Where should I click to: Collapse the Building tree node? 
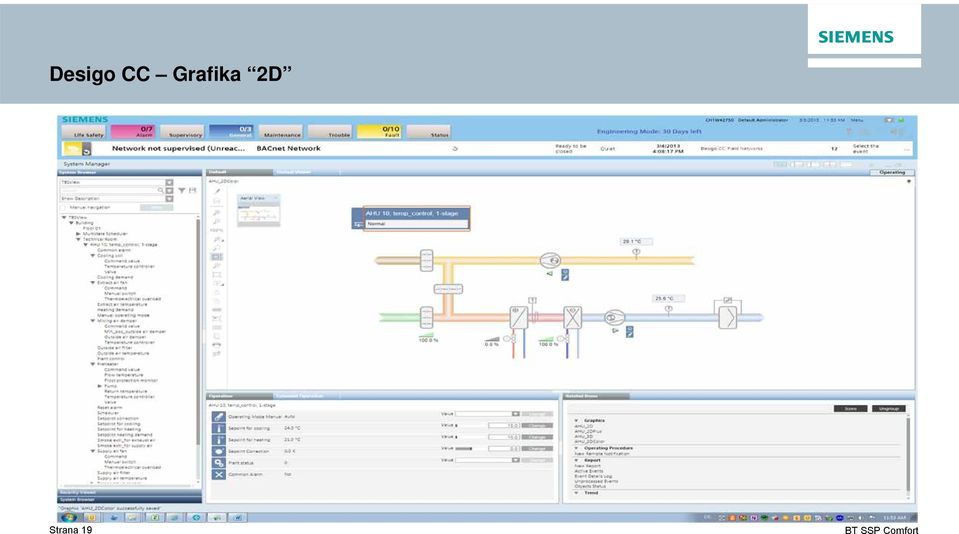click(x=72, y=223)
